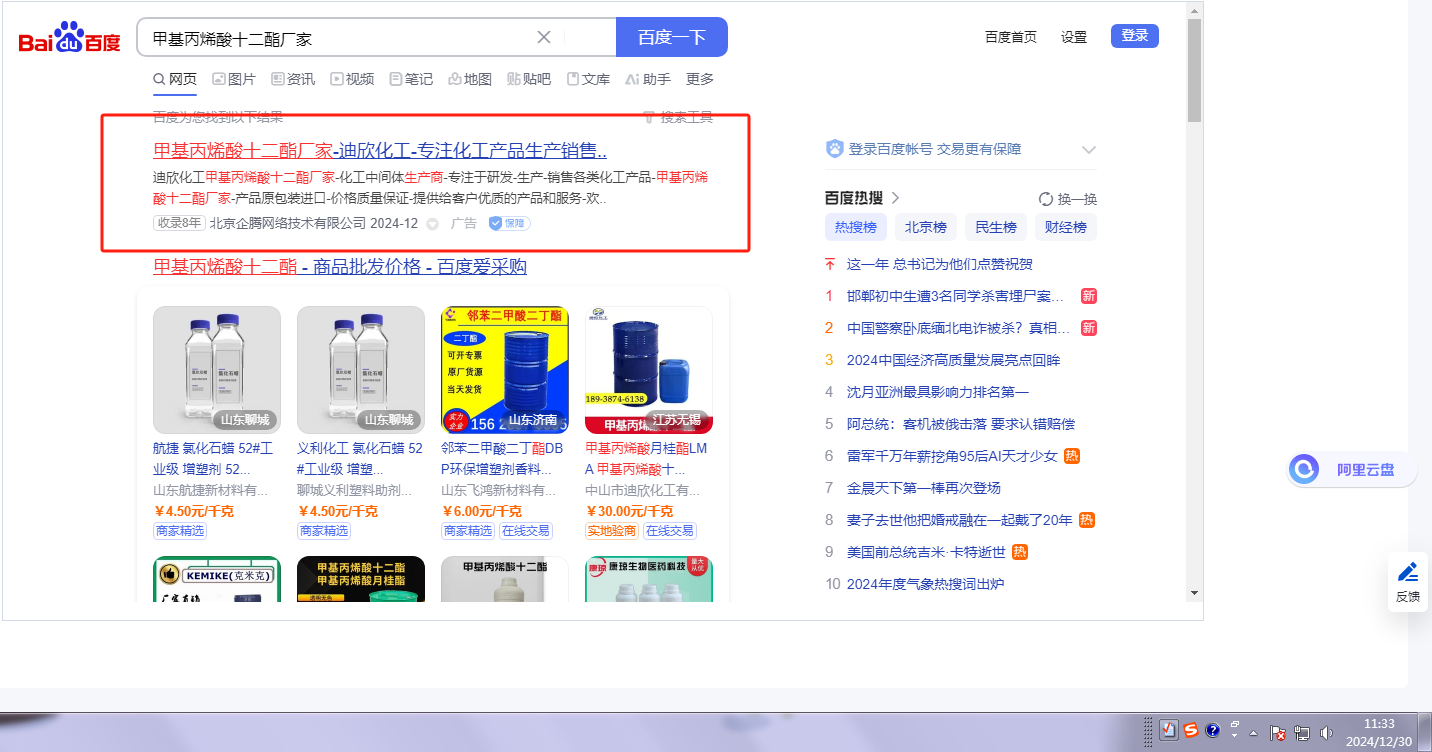Switch to the 北京榜 tab
The width and height of the screenshot is (1432, 752).
click(x=926, y=227)
